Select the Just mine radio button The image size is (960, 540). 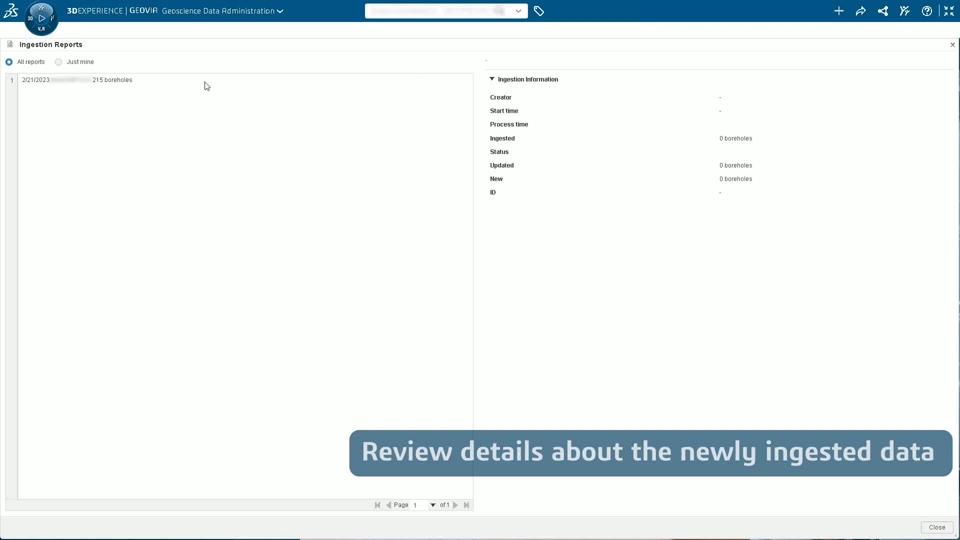[59, 62]
